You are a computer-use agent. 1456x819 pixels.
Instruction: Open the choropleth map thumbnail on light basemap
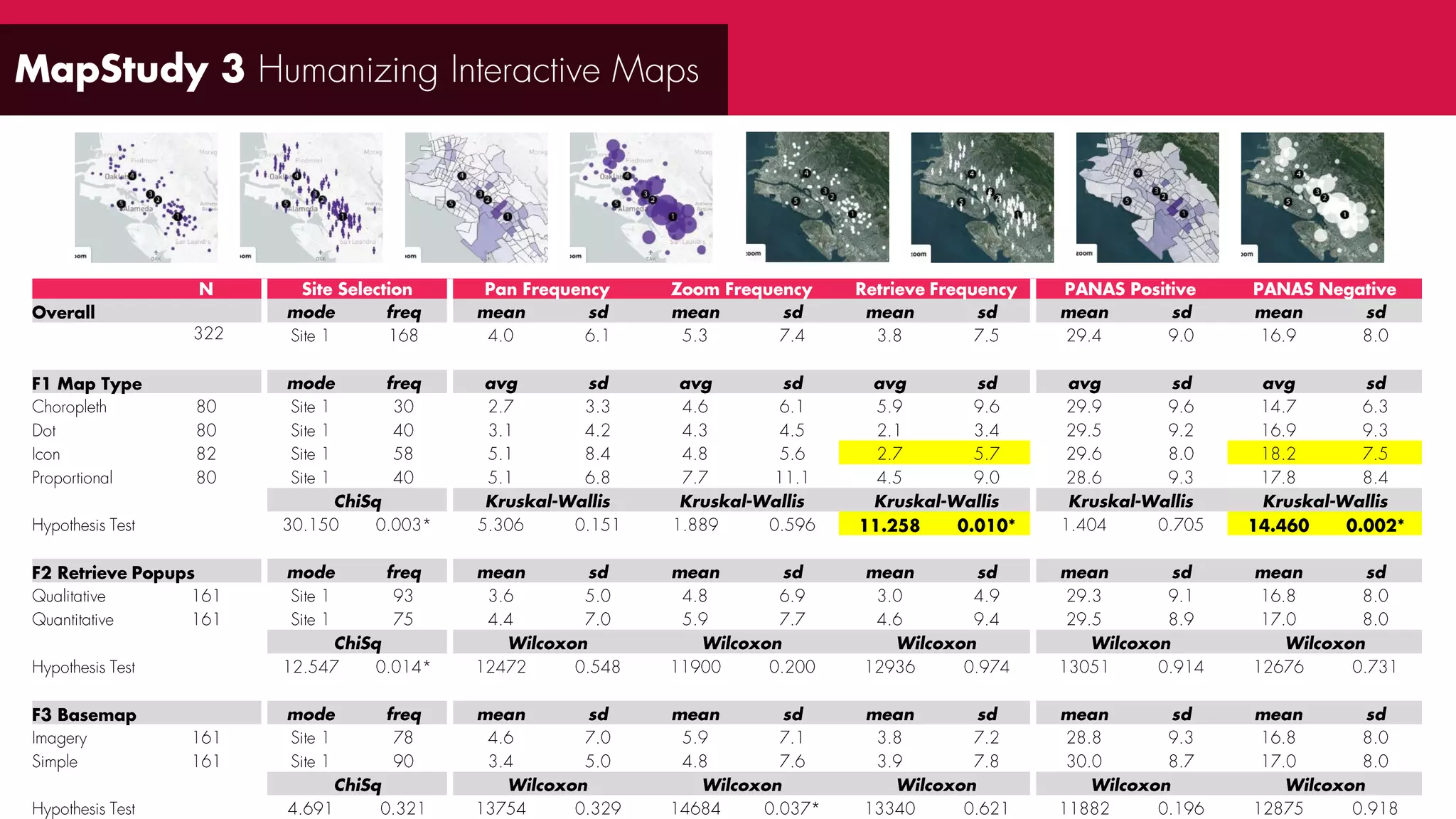[476, 197]
